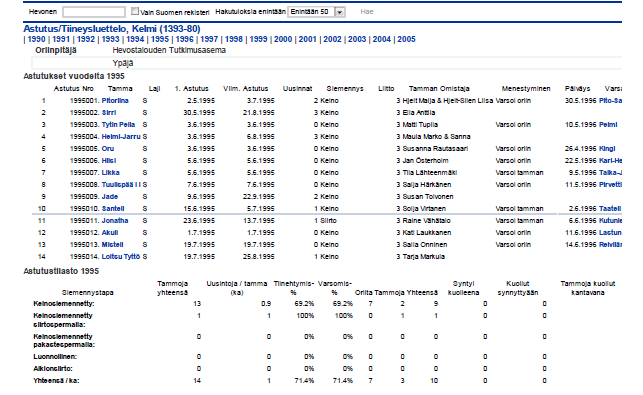Image resolution: width=643 pixels, height=395 pixels.
Task: Click the Keinosiemennetty pakastespermalla row label
Action: click(64, 340)
